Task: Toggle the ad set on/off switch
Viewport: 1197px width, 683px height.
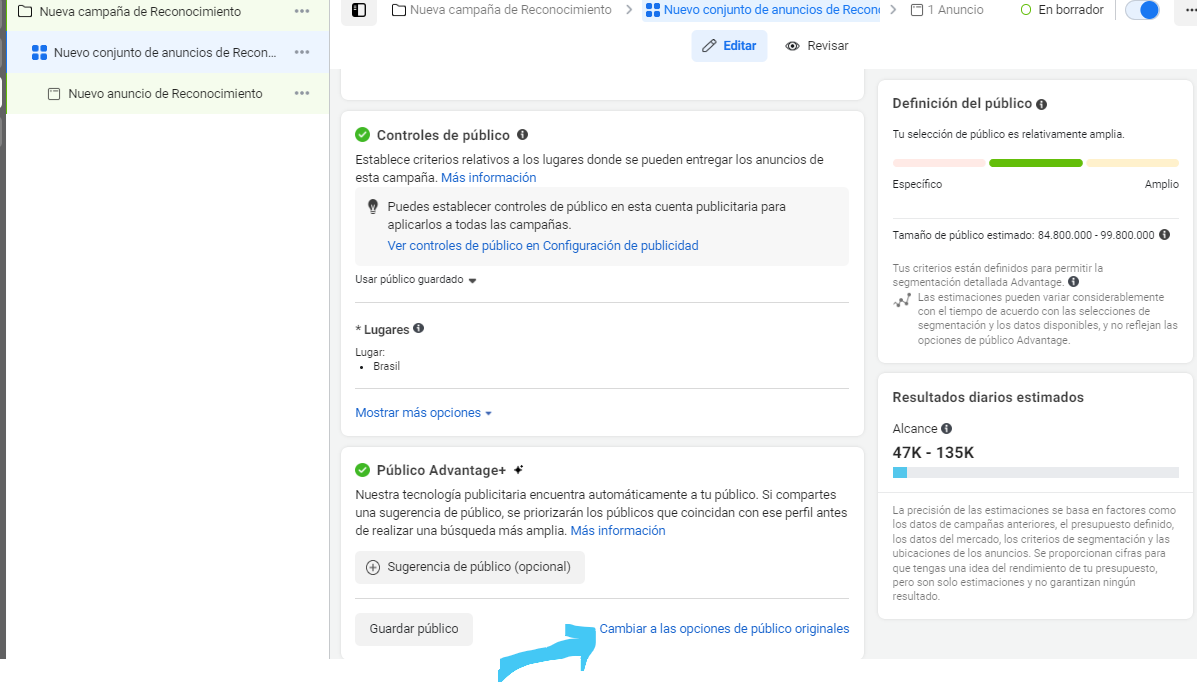Action: click(x=1141, y=10)
